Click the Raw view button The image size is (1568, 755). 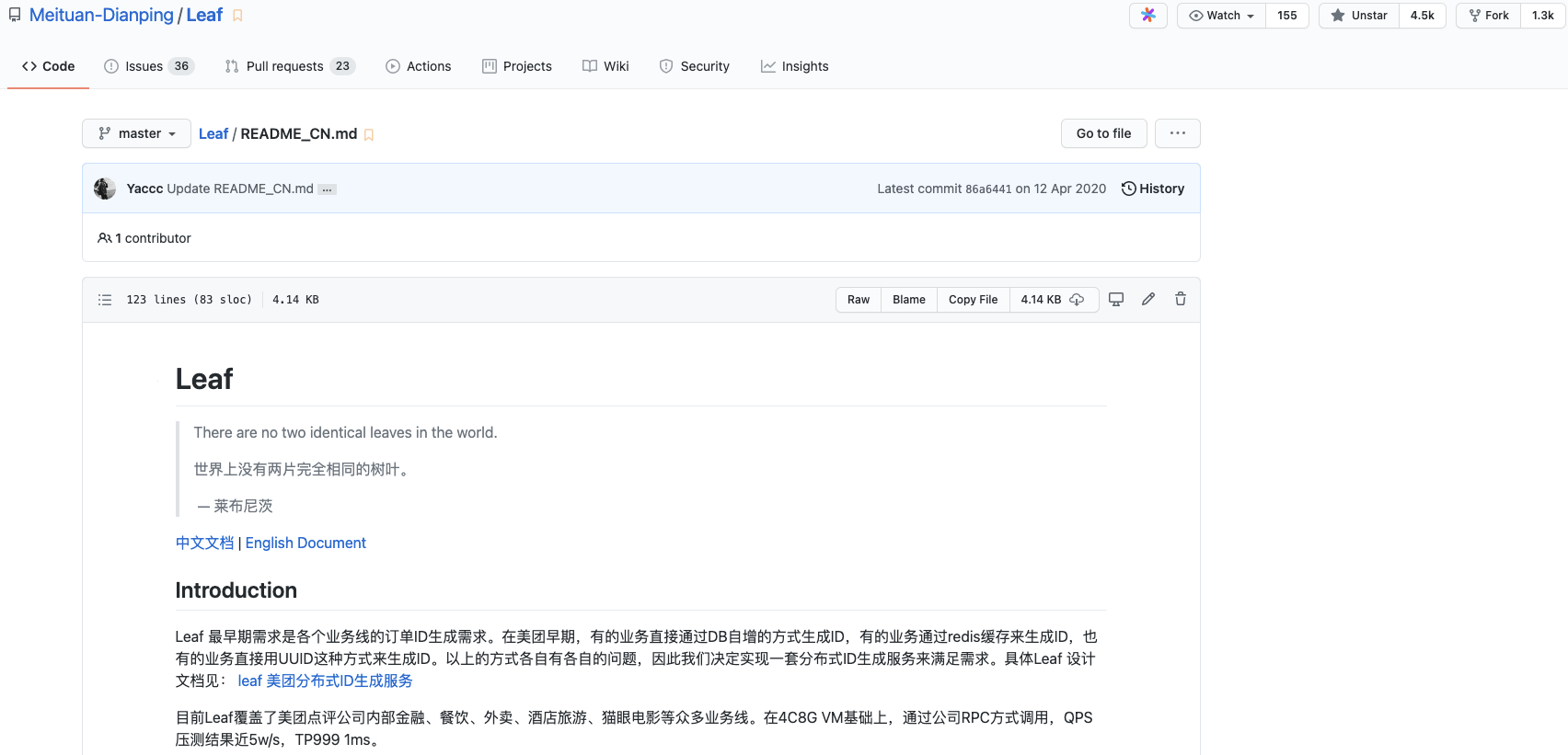tap(859, 300)
